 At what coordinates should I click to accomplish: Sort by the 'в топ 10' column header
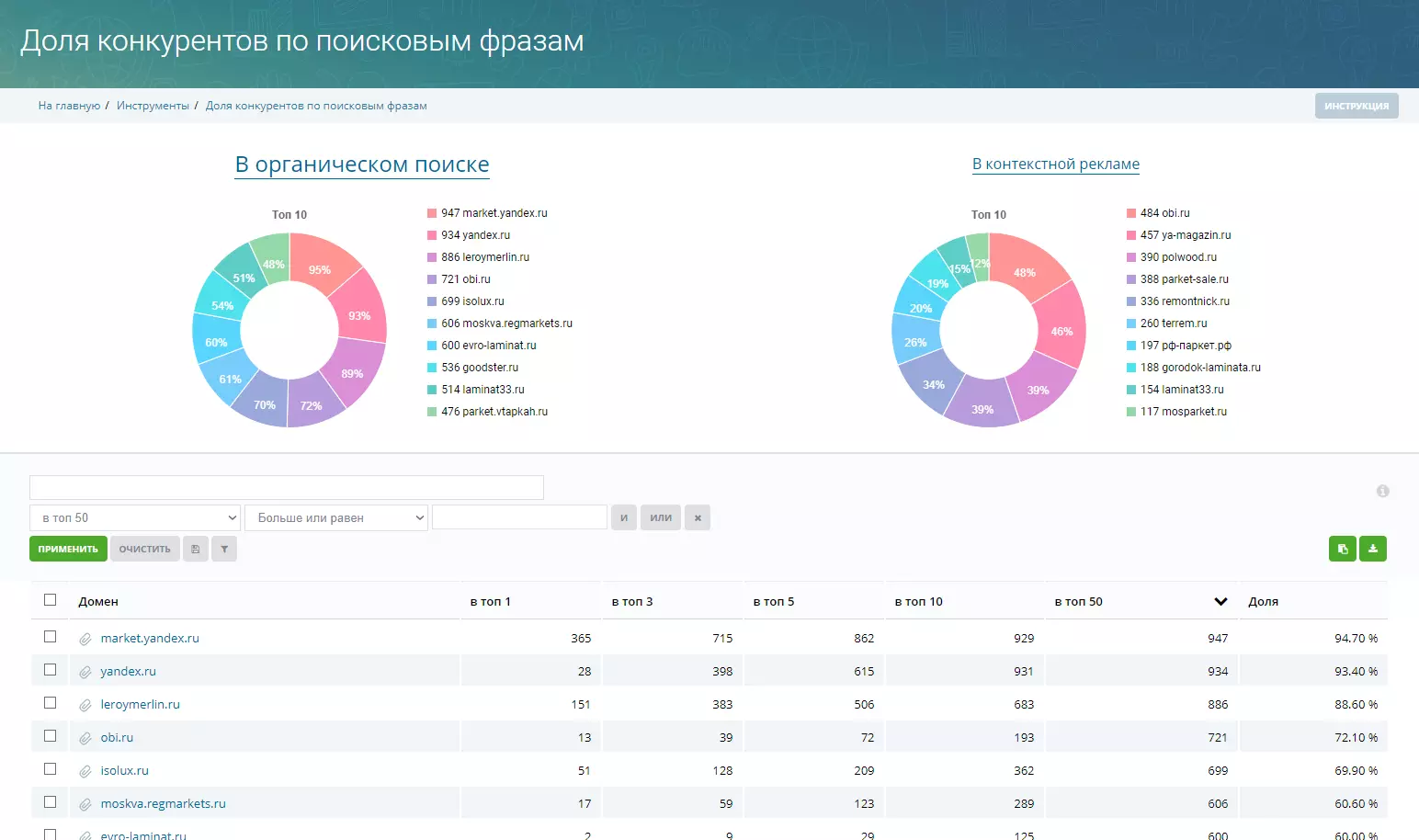pos(919,602)
